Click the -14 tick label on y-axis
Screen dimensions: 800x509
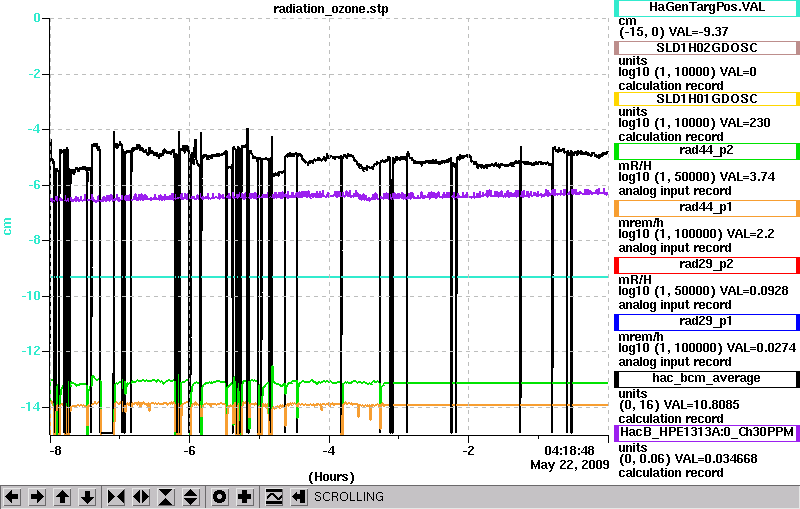pos(31,406)
